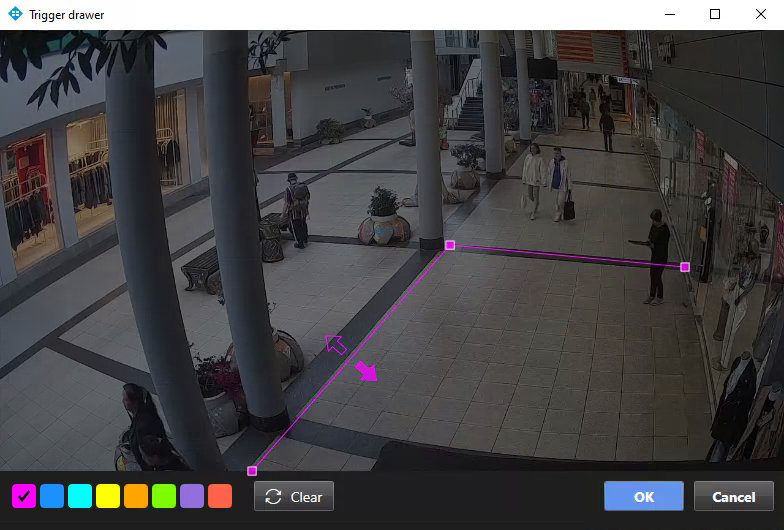The width and height of the screenshot is (784, 530).
Task: Select the magenta color swatch
Action: tap(24, 496)
